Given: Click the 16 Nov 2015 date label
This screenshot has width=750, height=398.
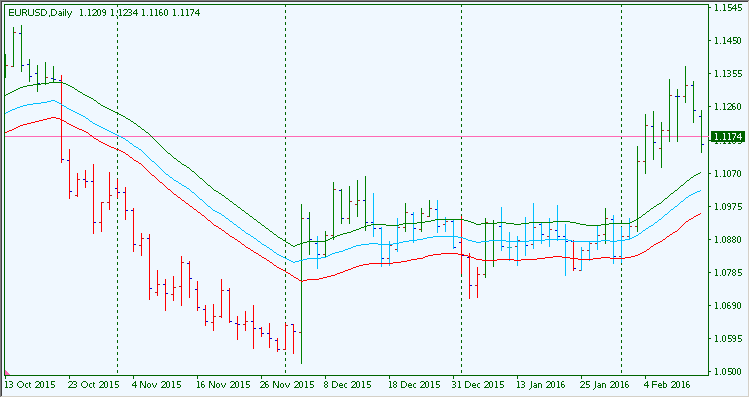Looking at the screenshot, I should click(223, 385).
